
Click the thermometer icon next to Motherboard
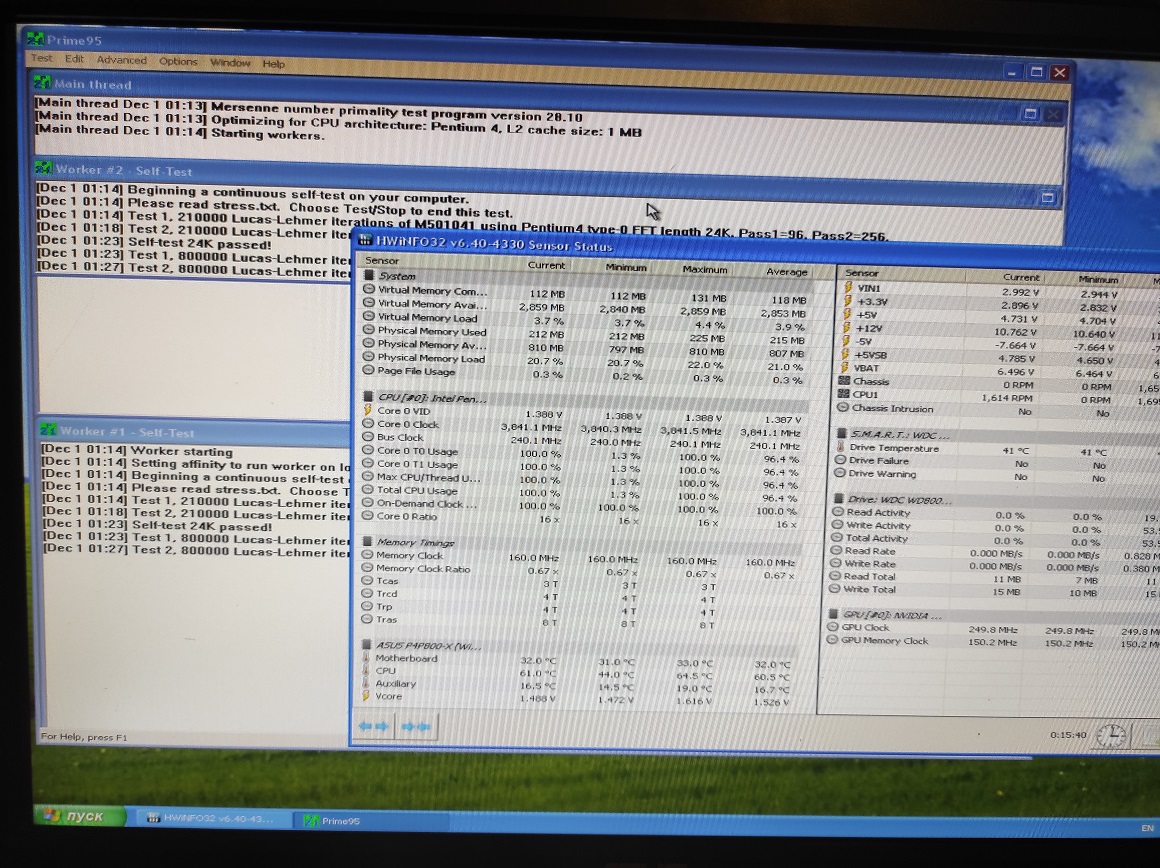coord(365,657)
